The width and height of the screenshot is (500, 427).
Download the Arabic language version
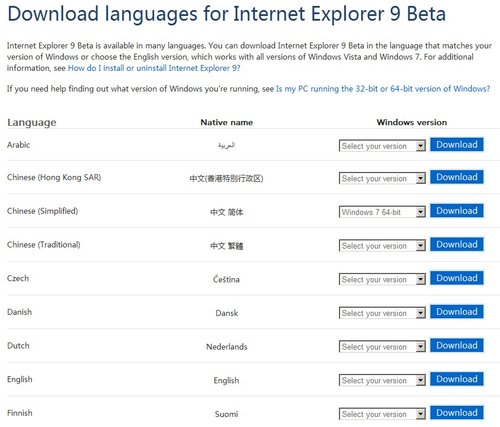(x=457, y=144)
